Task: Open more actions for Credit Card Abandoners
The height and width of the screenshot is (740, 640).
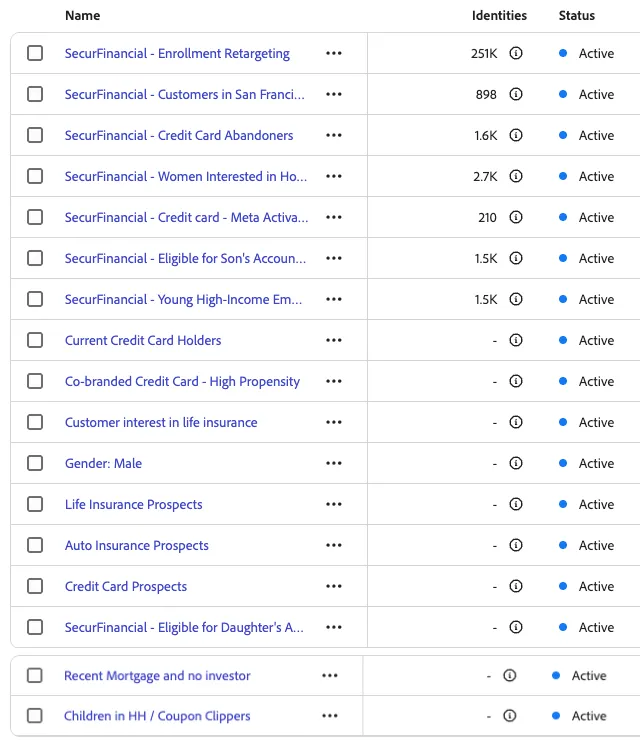Action: [x=334, y=135]
